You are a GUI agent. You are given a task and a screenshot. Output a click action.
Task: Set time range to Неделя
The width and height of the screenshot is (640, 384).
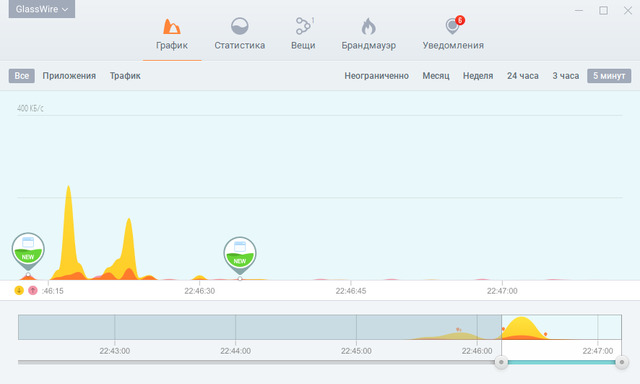pyautogui.click(x=478, y=76)
